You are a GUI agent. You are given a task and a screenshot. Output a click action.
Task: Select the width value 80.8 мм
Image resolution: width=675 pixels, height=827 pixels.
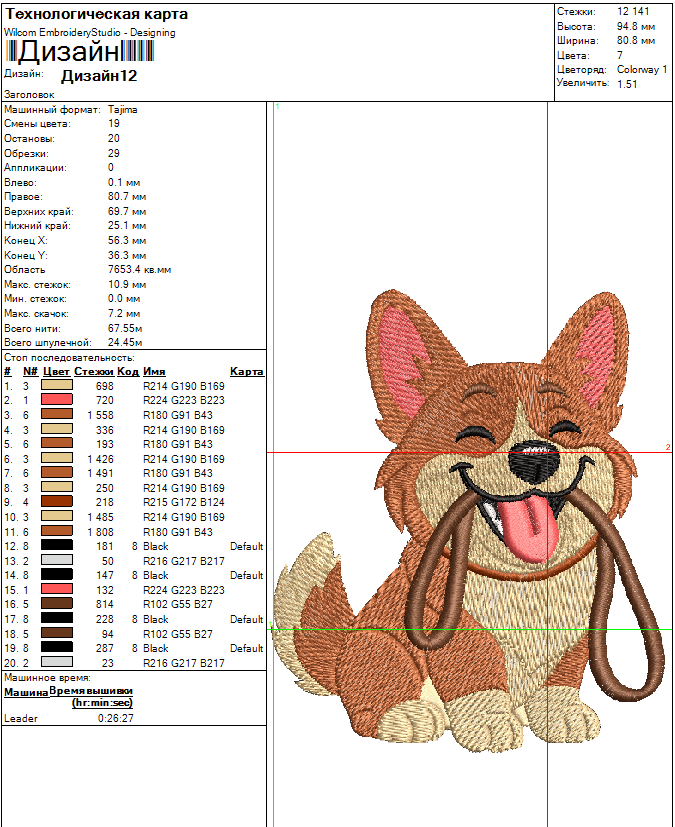[636, 40]
